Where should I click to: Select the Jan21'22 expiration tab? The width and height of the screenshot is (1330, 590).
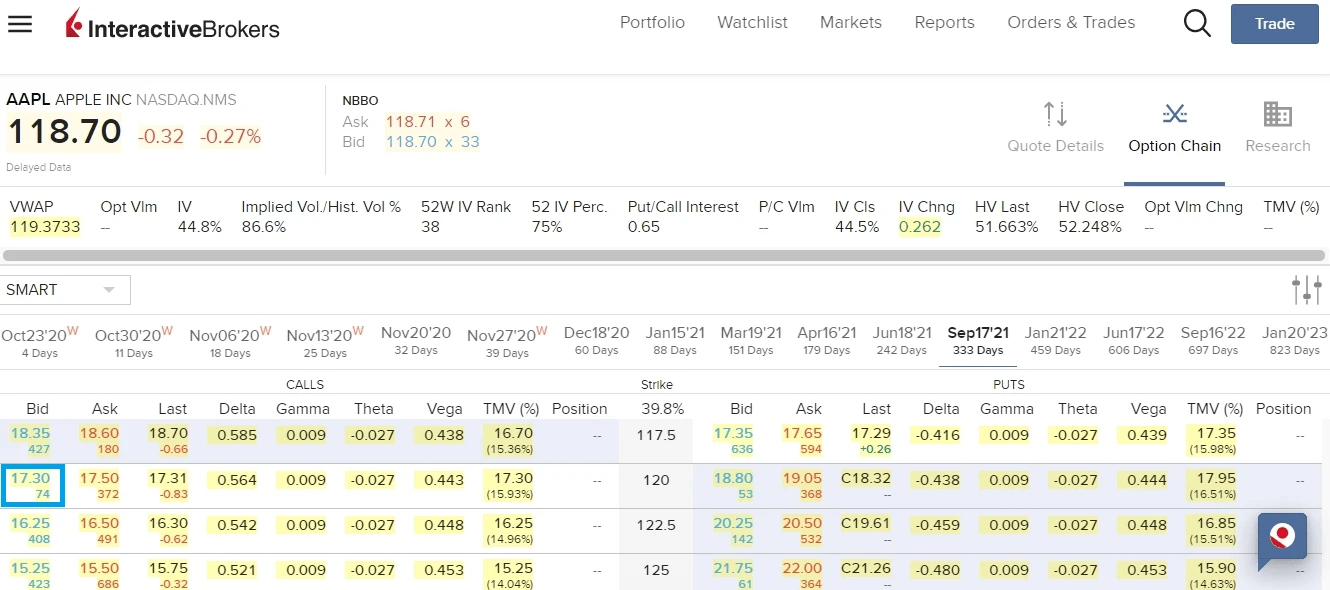tap(1055, 341)
